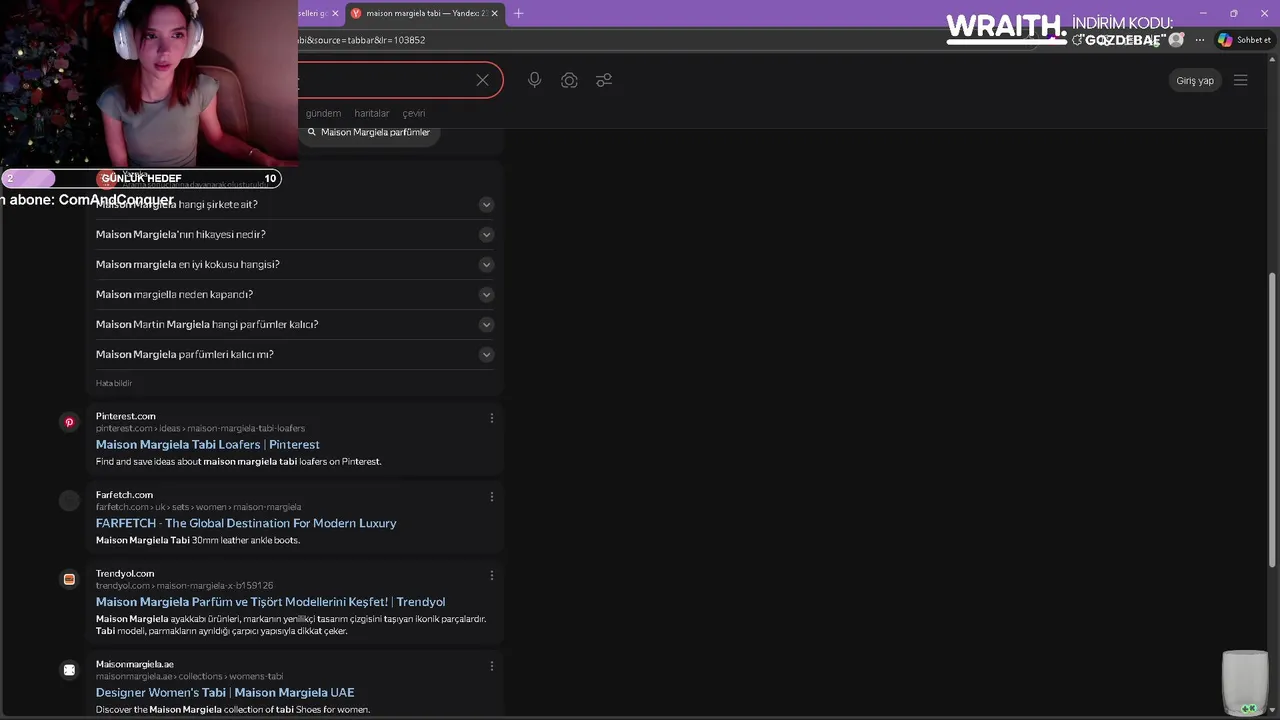Click breadcrumb 'farfetch.com › uk › sets › women'

[198, 507]
